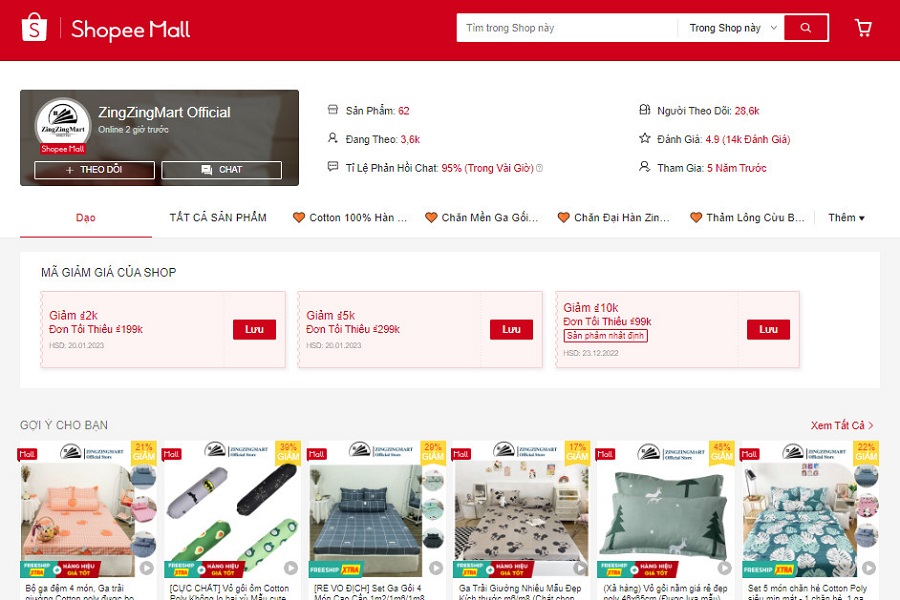Viewport: 900px width, 600px height.
Task: Click the heart icon beside Cotton 100% Hàn
Action: coord(298,217)
